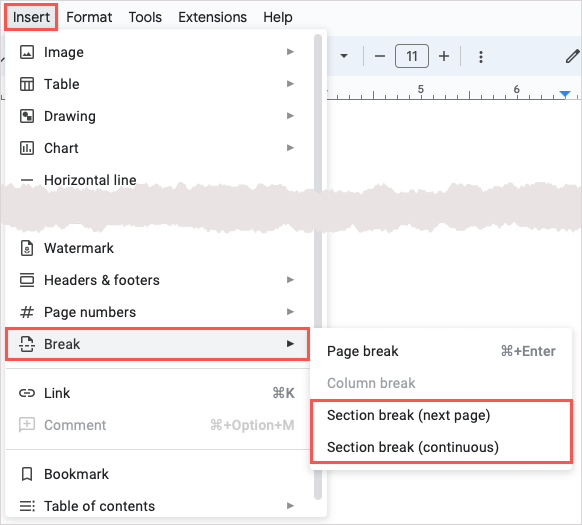Click the Chart icon in menu

click(x=27, y=148)
